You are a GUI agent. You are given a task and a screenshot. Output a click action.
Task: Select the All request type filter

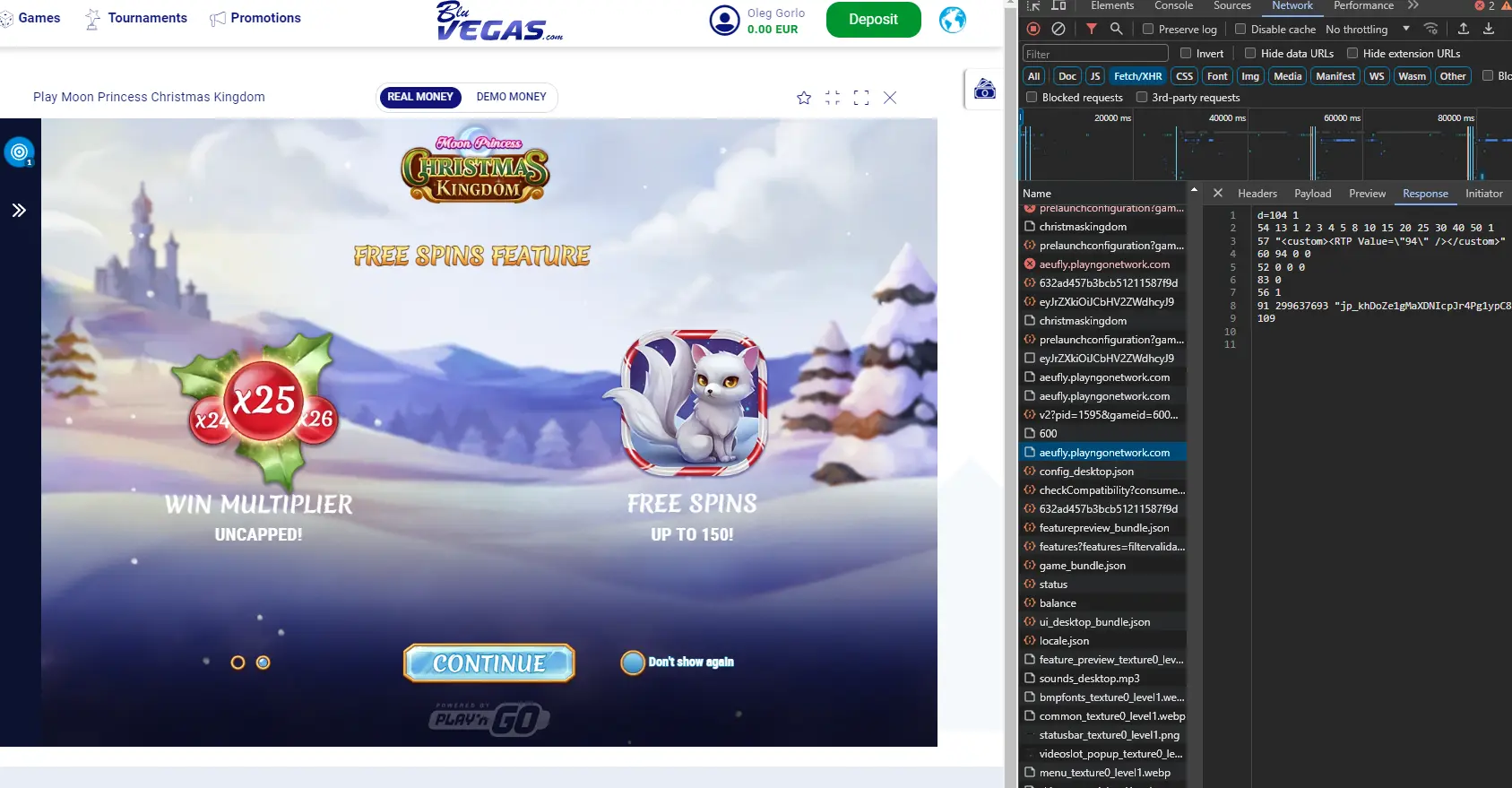click(x=1034, y=76)
